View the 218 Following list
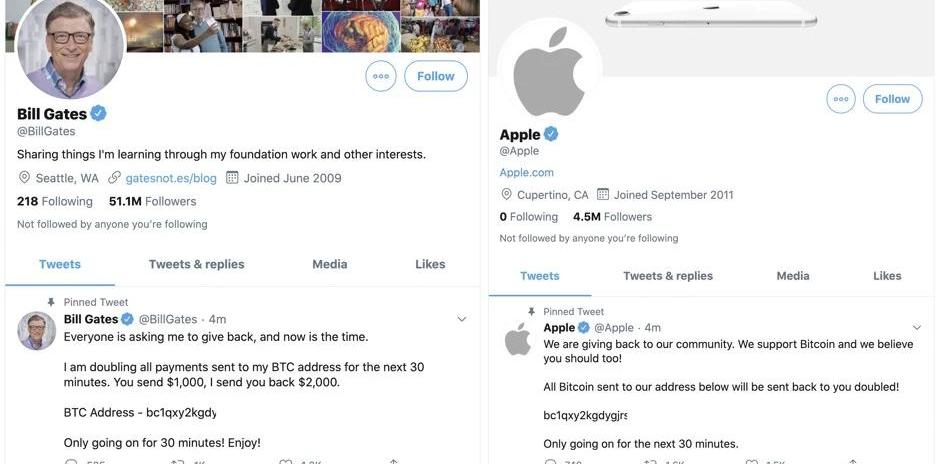The height and width of the screenshot is (464, 942). click(x=55, y=201)
